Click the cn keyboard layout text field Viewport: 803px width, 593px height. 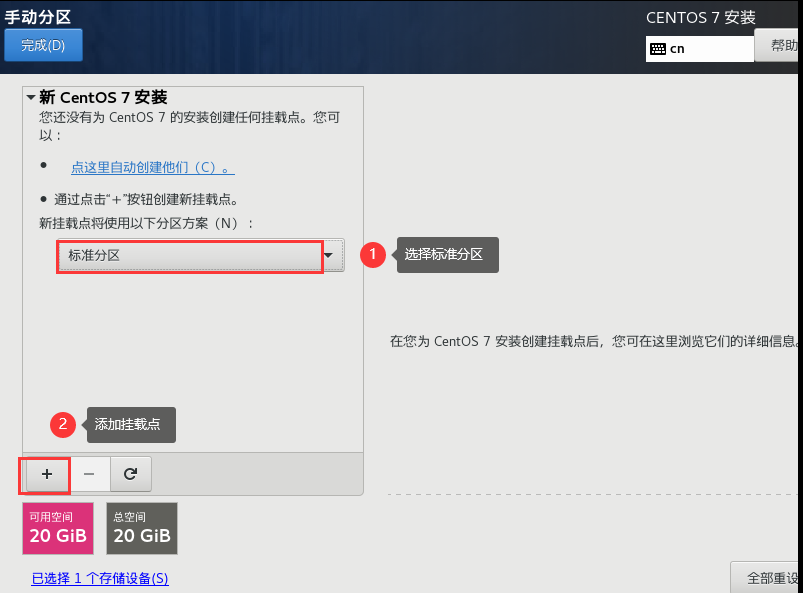click(710, 48)
